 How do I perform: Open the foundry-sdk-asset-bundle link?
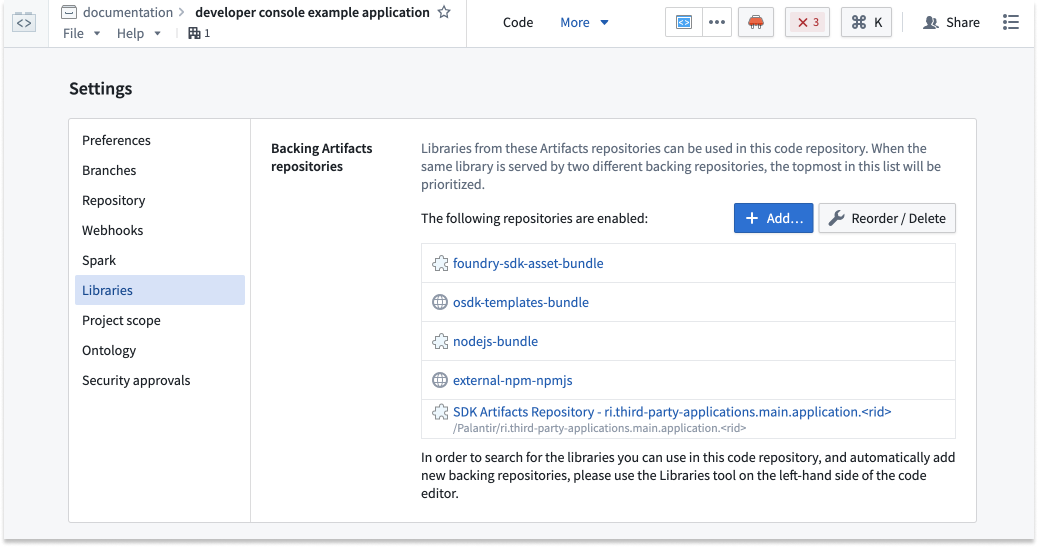tap(528, 263)
